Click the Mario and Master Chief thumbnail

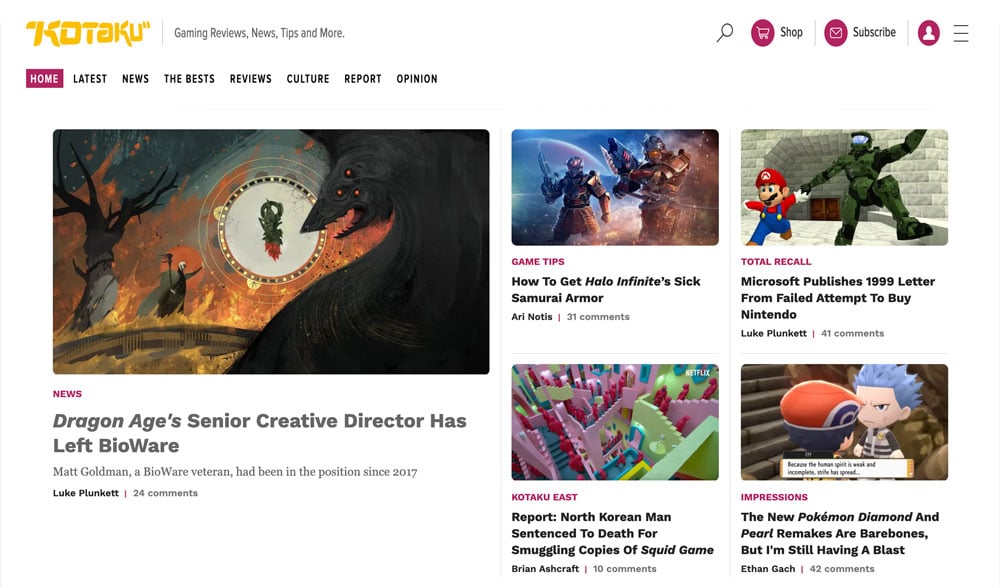point(844,186)
